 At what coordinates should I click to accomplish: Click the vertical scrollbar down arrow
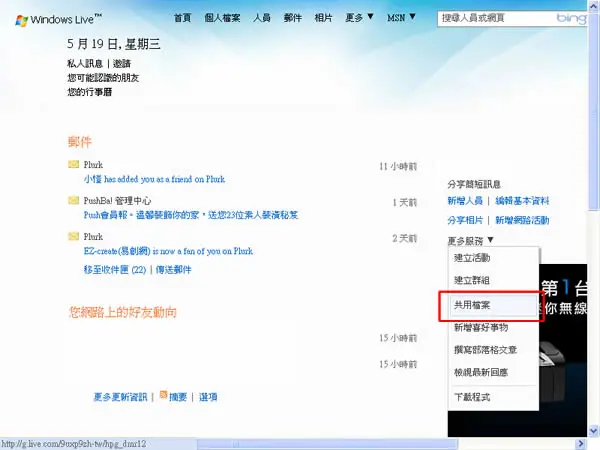coord(593,431)
